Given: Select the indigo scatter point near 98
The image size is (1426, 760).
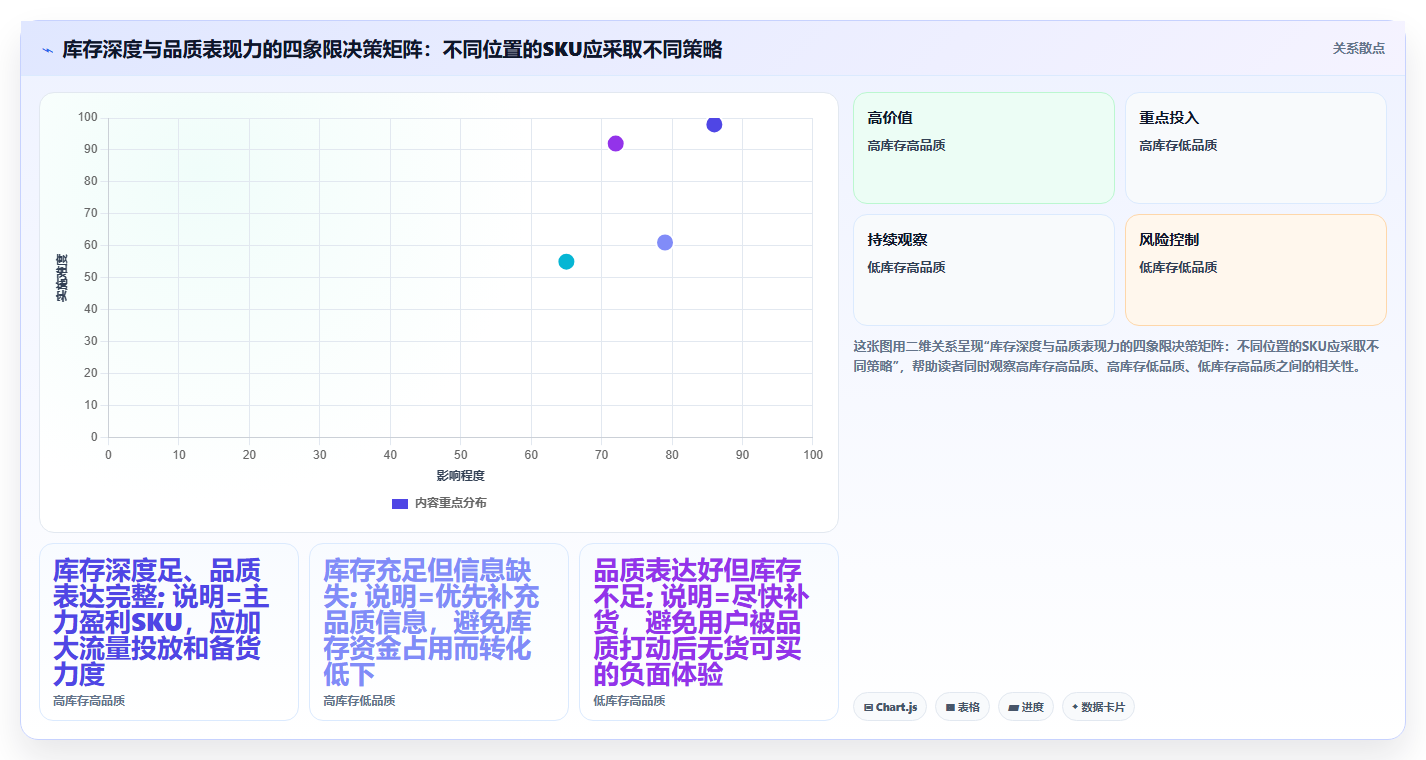Looking at the screenshot, I should pyautogui.click(x=714, y=124).
